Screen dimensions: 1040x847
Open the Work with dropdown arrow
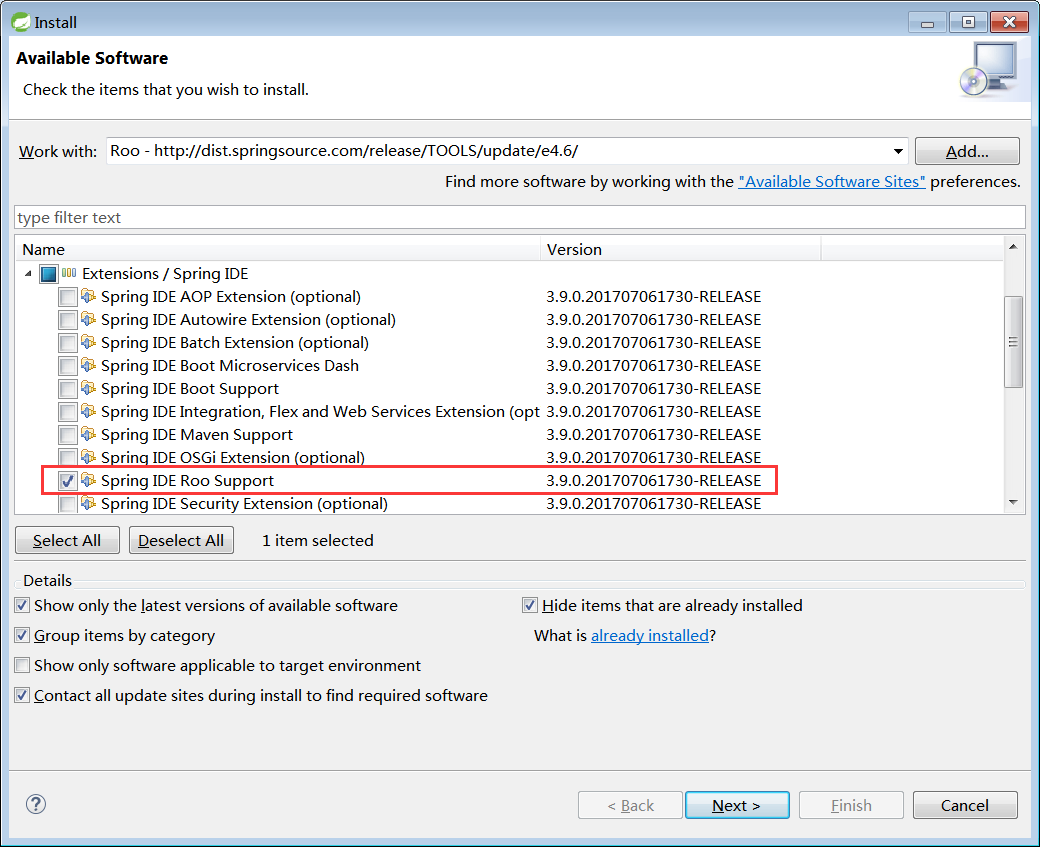point(898,151)
